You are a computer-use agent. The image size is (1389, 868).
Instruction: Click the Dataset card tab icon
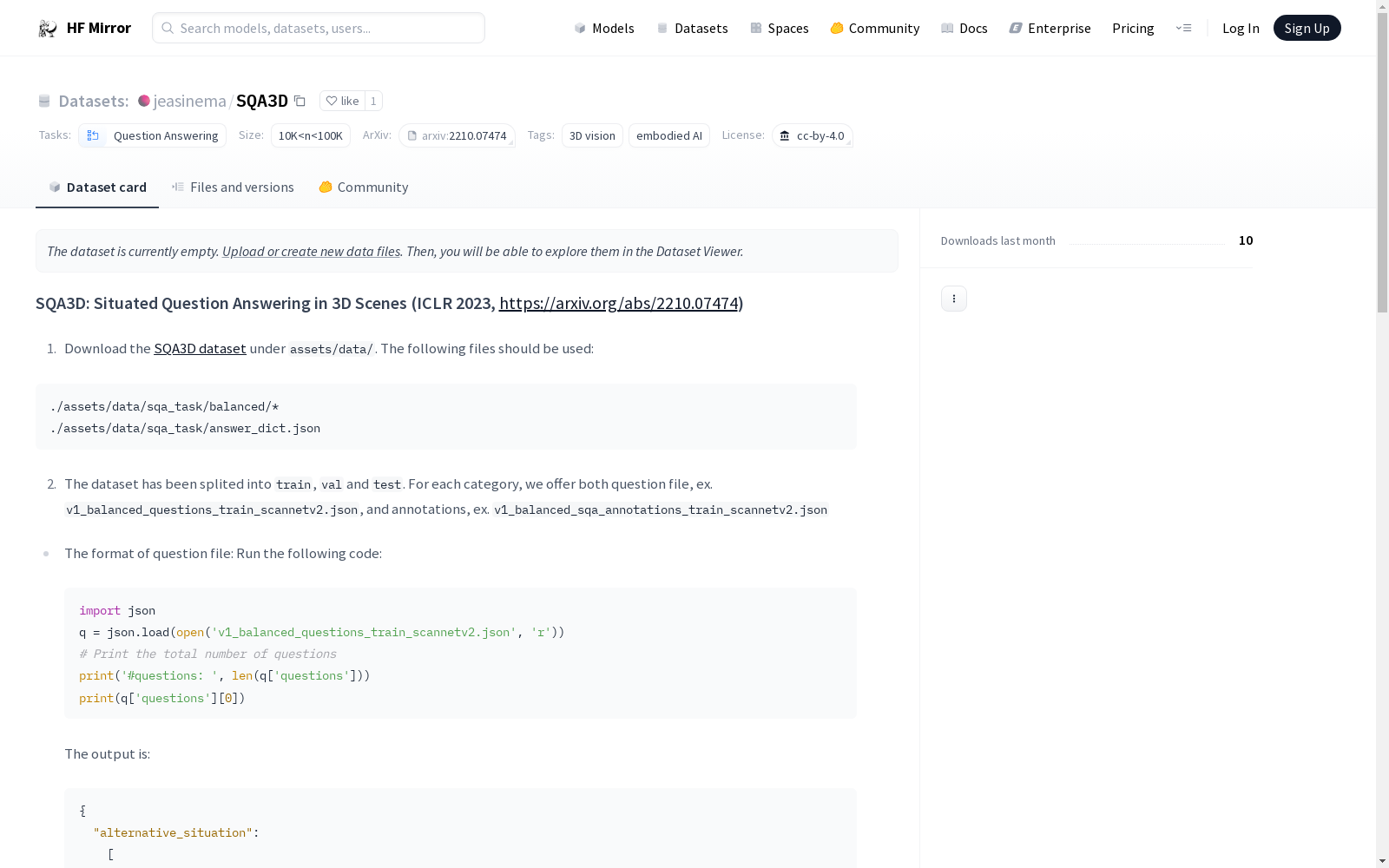(x=55, y=187)
